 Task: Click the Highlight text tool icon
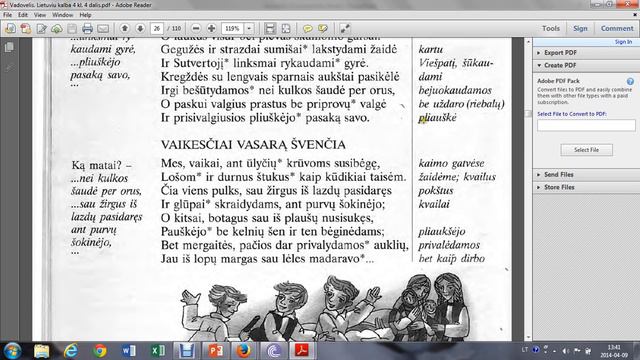(x=323, y=28)
